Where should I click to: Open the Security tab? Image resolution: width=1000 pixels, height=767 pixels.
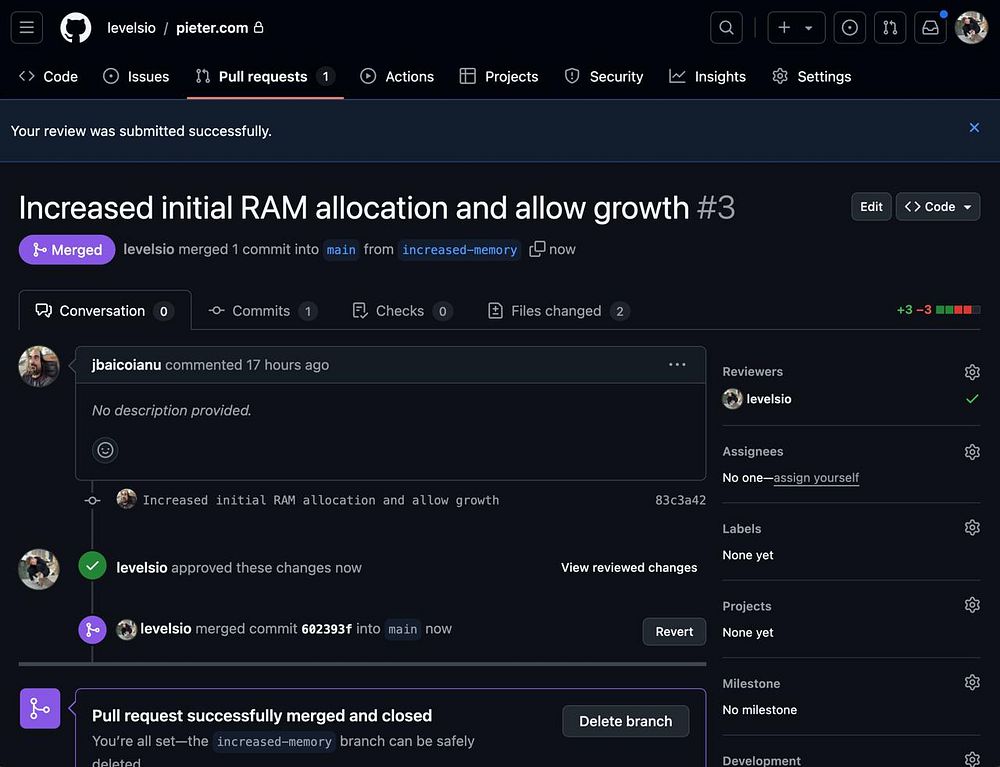pyautogui.click(x=604, y=77)
